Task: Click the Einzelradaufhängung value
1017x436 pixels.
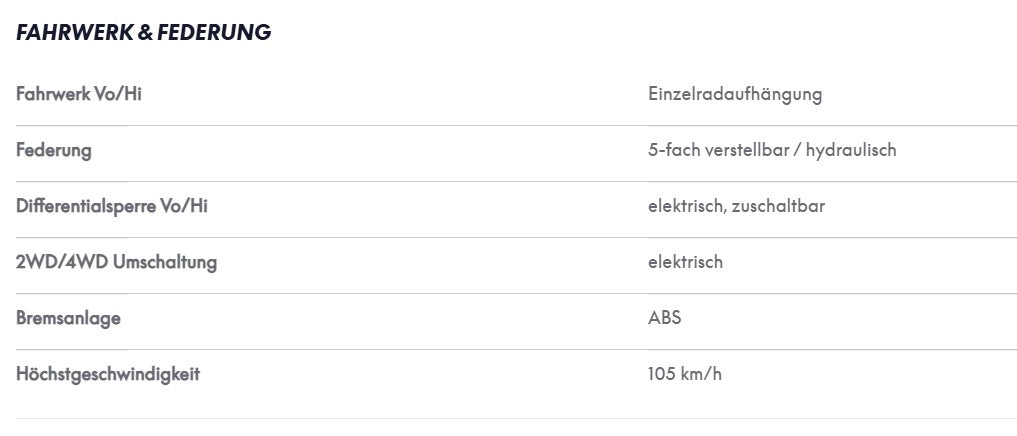Action: tap(735, 95)
